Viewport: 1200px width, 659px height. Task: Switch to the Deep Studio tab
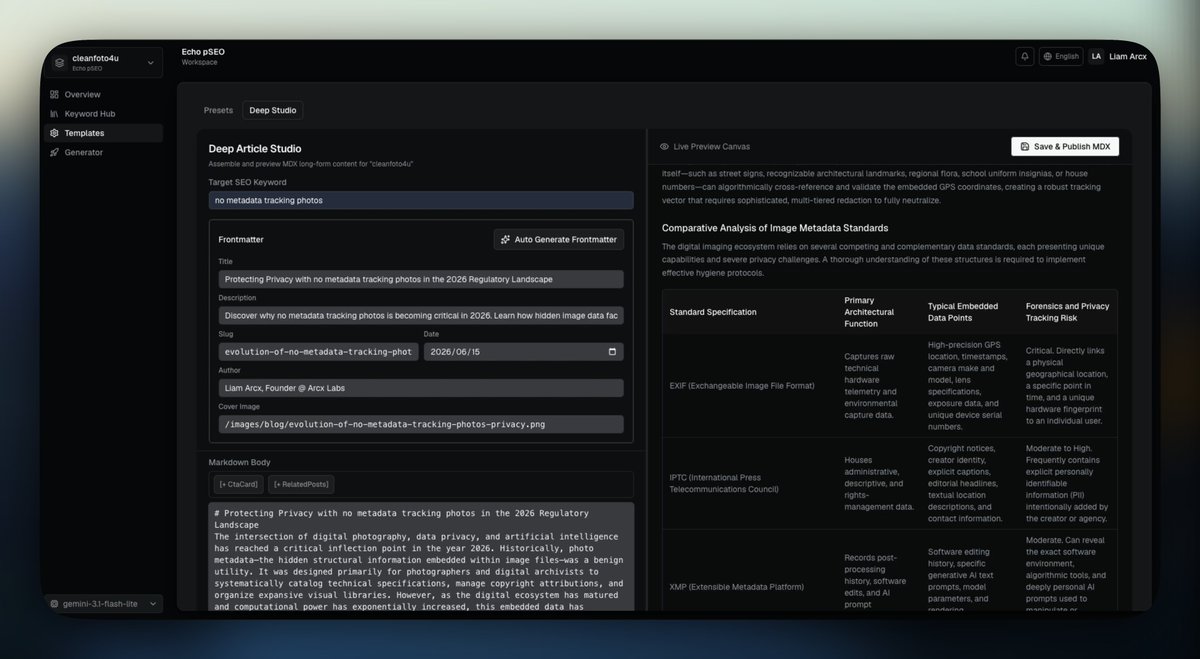[273, 110]
